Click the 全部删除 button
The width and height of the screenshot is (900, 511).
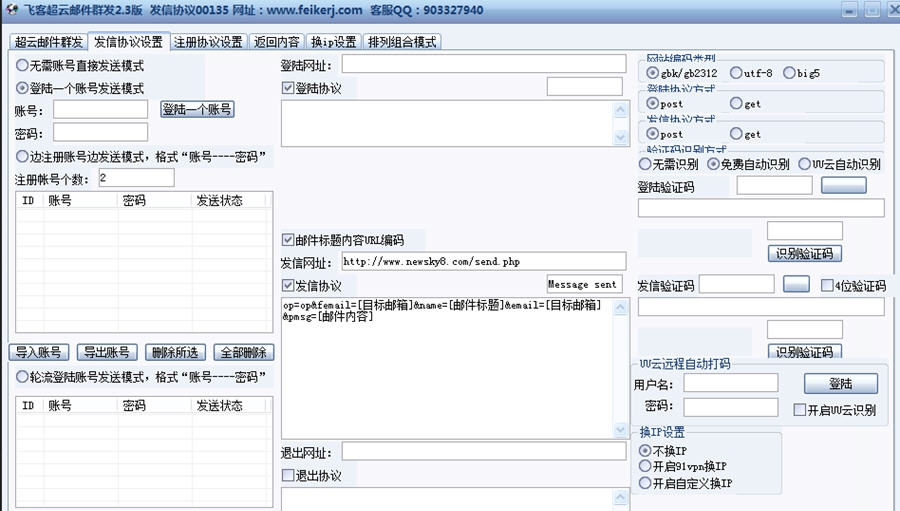243,352
